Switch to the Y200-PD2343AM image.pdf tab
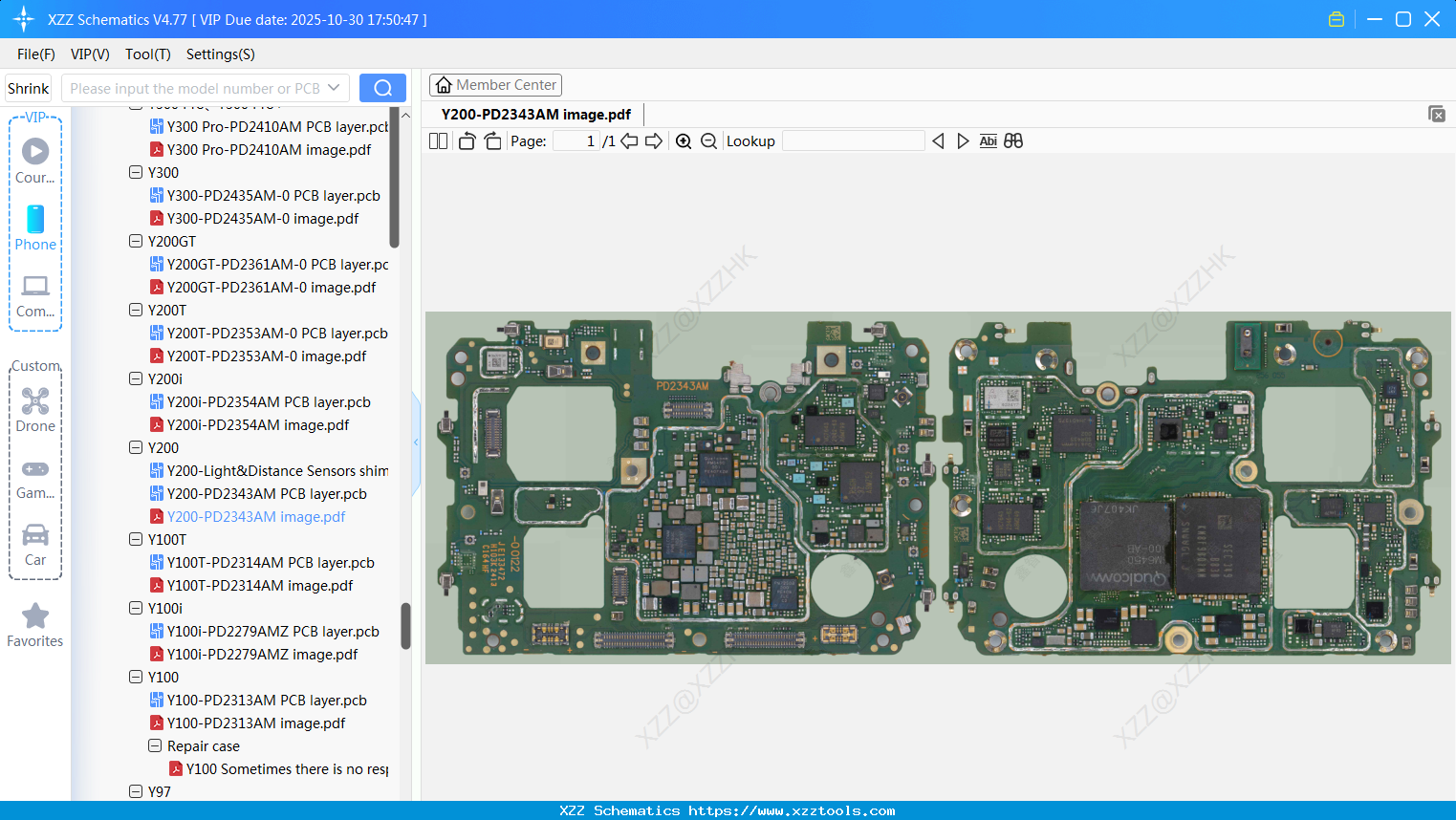 coord(535,114)
